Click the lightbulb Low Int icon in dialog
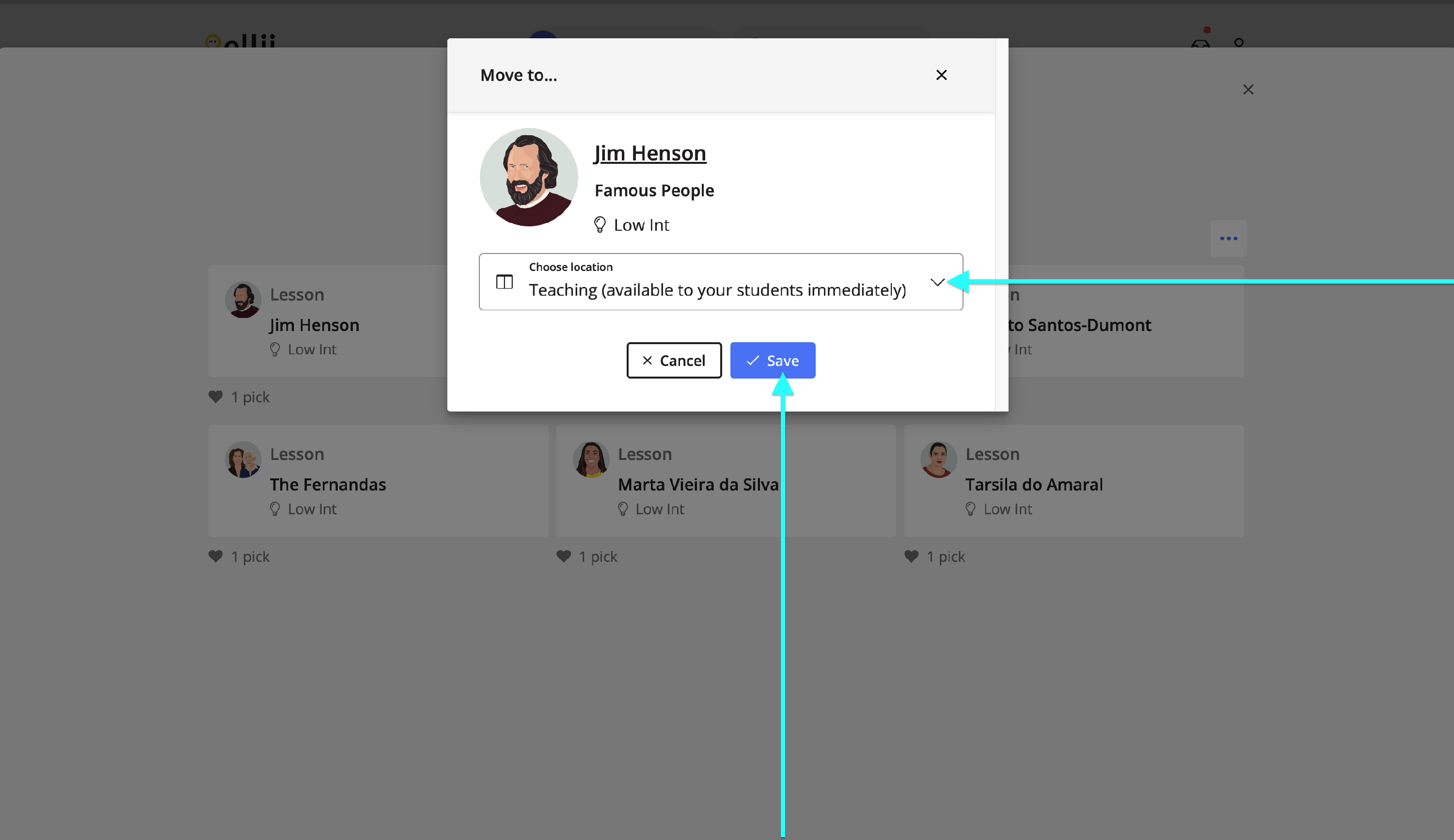The image size is (1454, 840). tap(599, 224)
